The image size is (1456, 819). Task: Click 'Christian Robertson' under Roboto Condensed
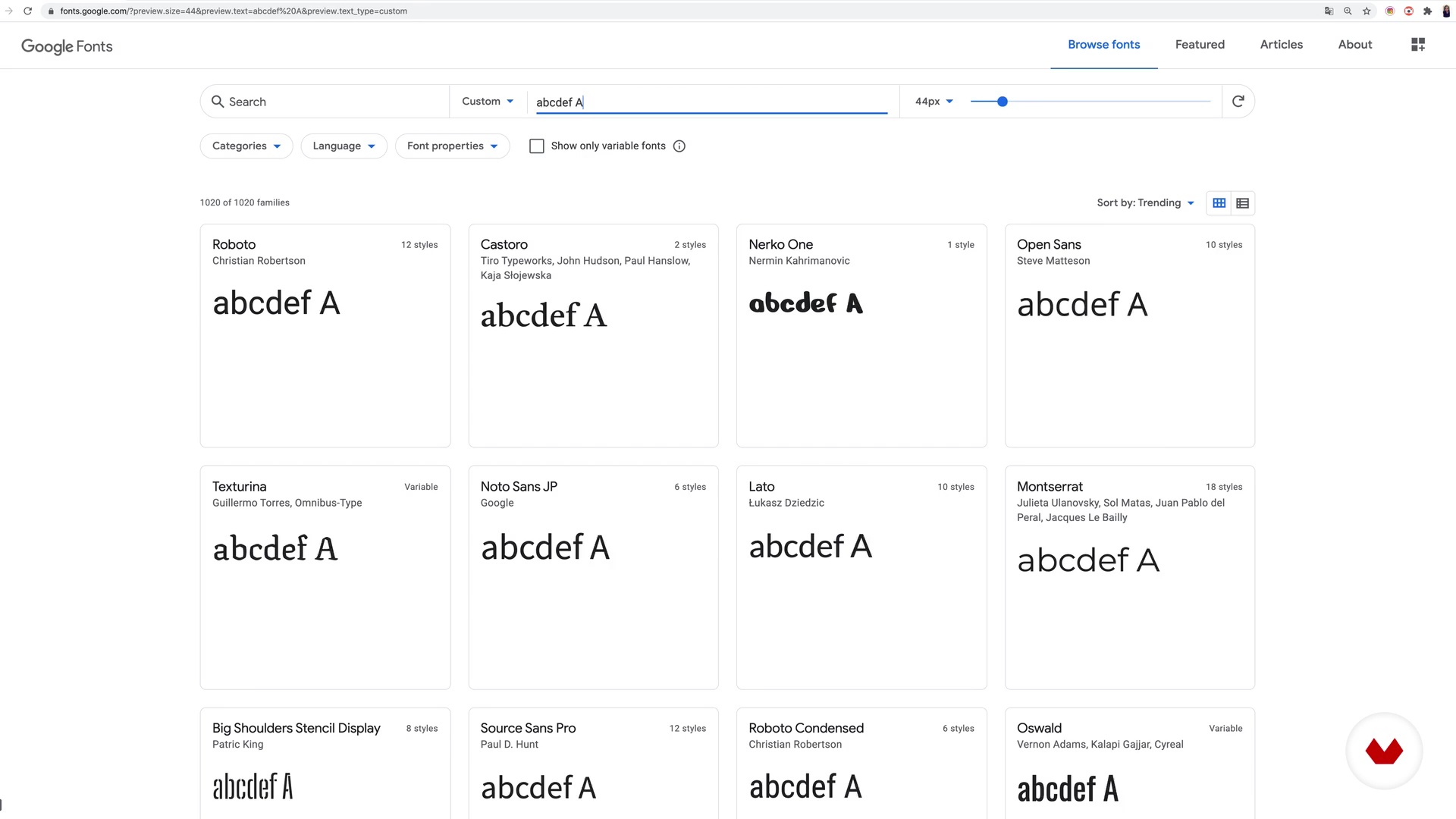click(x=795, y=745)
